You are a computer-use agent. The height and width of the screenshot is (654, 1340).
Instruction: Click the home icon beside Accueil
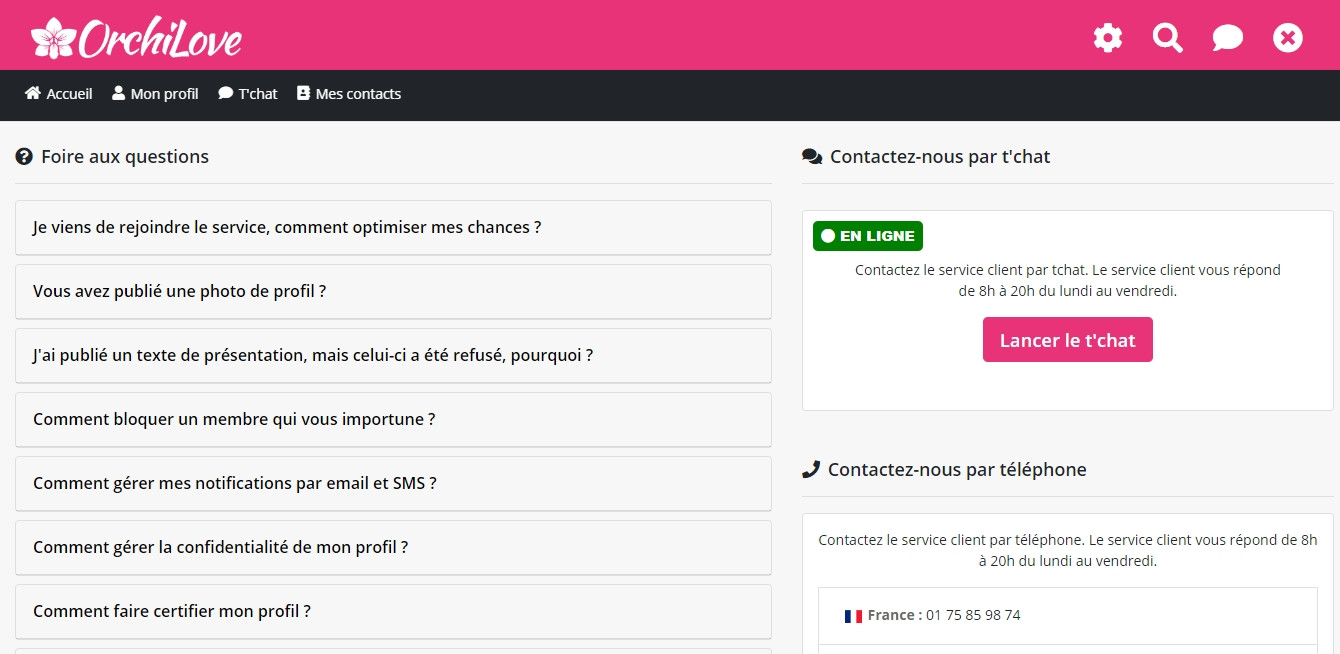(33, 93)
